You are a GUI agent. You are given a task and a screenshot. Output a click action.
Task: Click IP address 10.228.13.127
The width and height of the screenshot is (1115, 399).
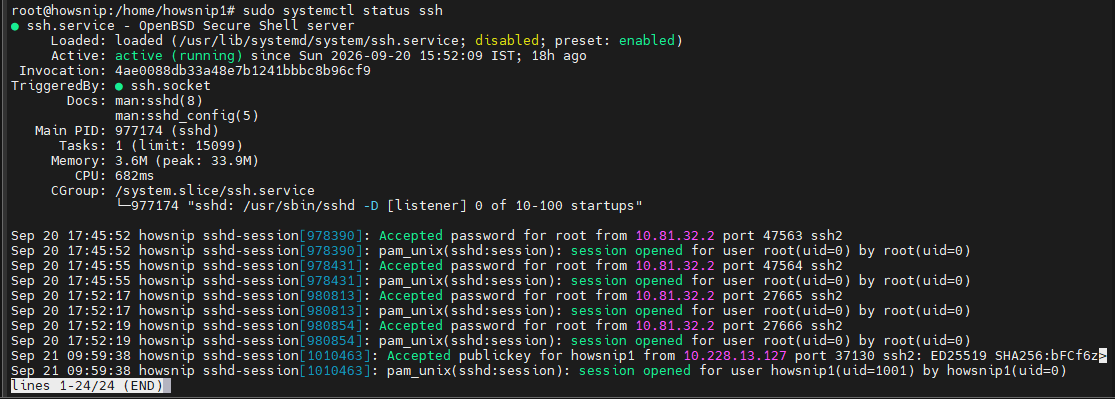(734, 355)
